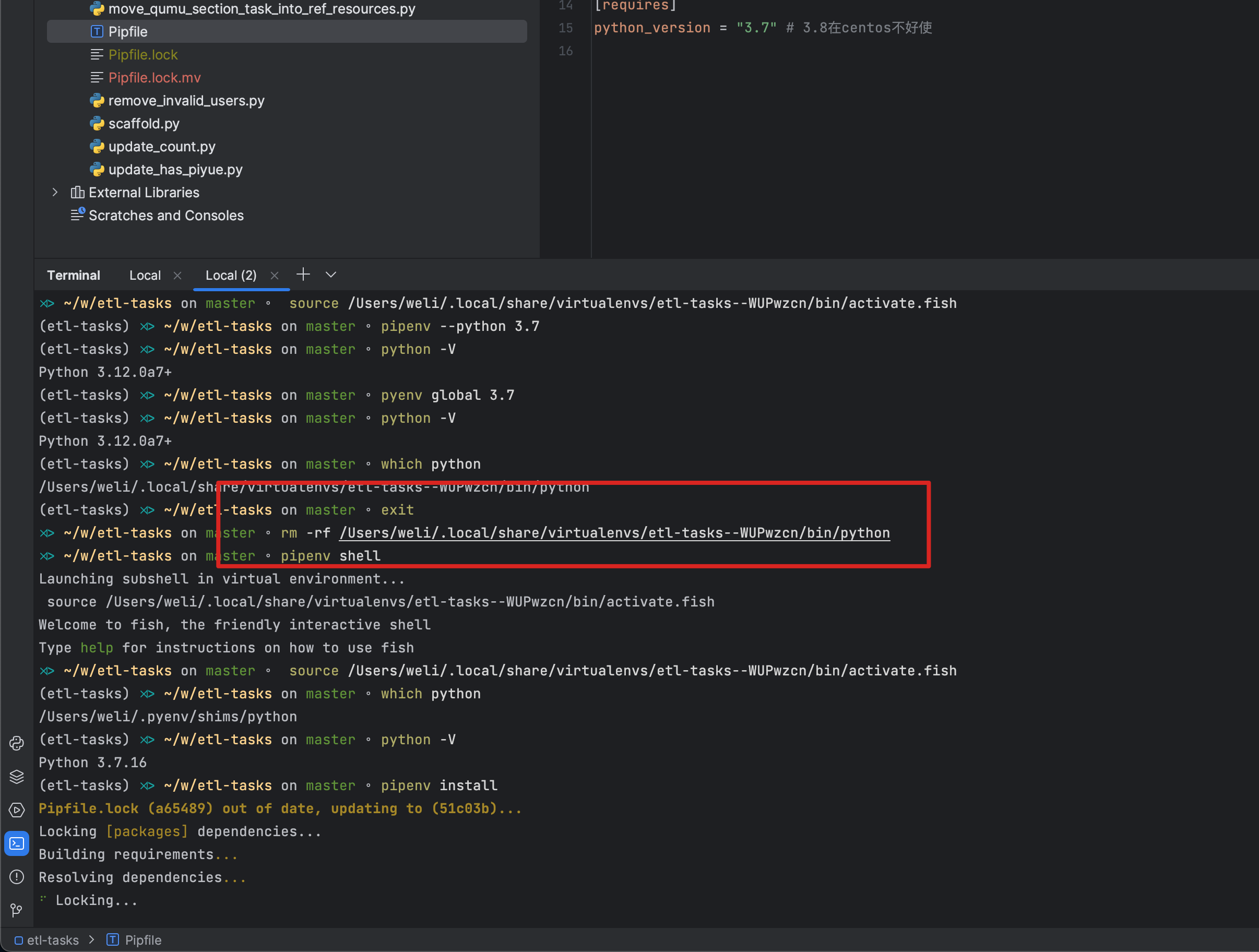Image resolution: width=1259 pixels, height=952 pixels.
Task: Open the Services tool window icon
Action: (17, 810)
